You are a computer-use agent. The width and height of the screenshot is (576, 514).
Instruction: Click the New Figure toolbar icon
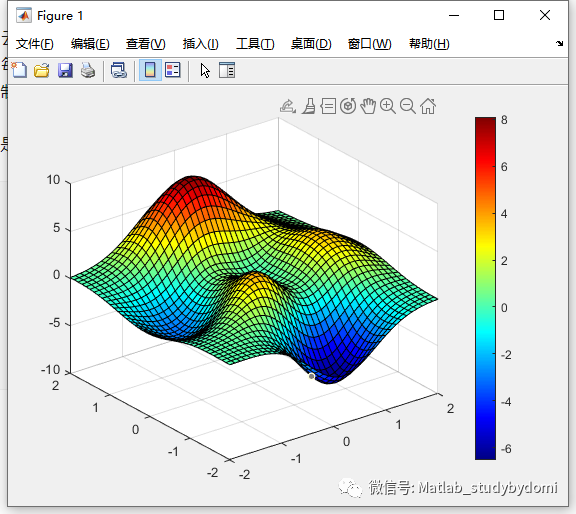pyautogui.click(x=19, y=70)
